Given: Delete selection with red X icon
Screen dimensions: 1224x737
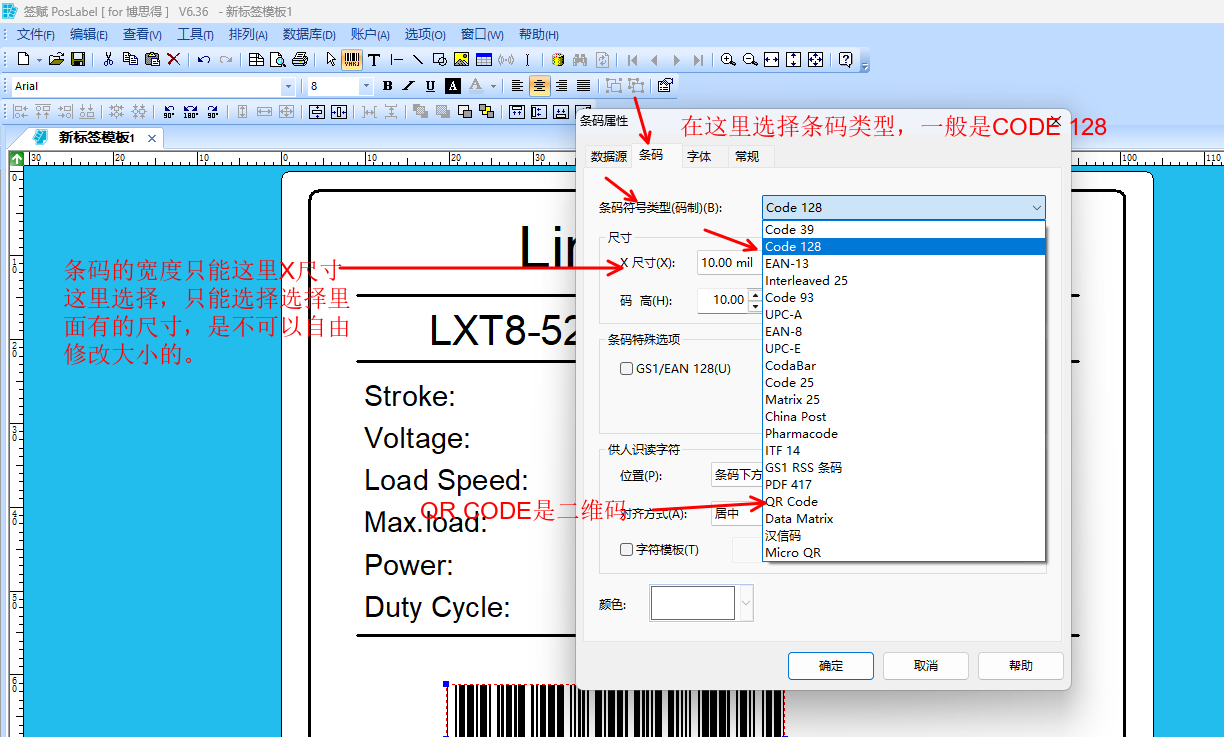Looking at the screenshot, I should click(x=173, y=60).
